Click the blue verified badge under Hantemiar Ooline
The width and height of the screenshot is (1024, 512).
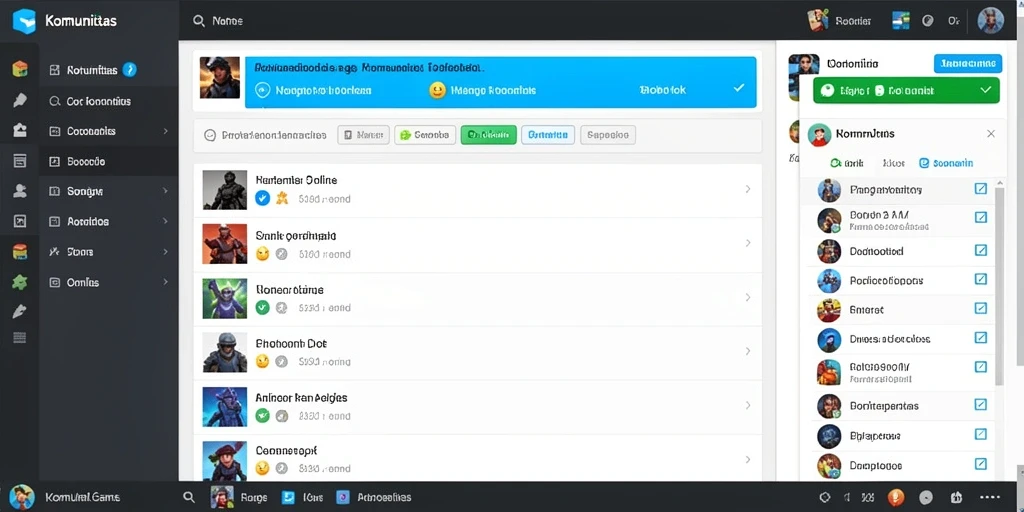(262, 198)
